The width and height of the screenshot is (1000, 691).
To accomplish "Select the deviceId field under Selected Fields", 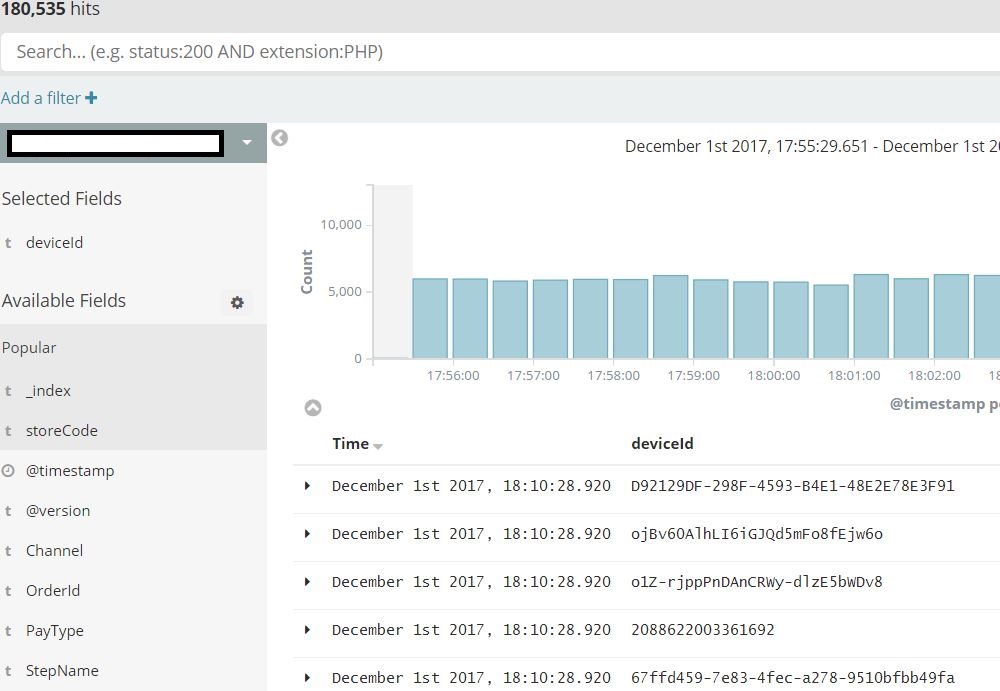I will pos(54,242).
